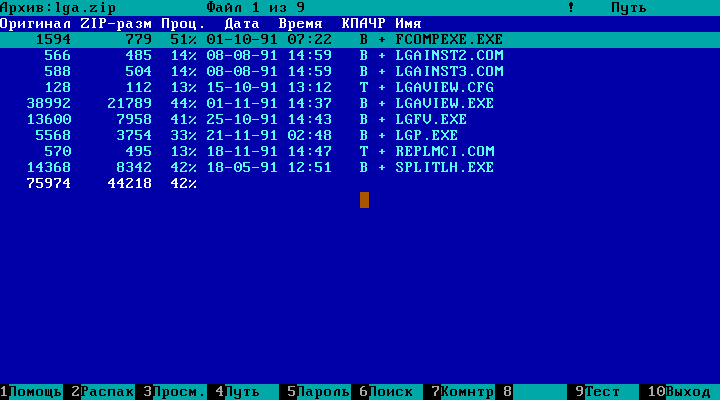Select file row LGAVIEW.EXE

[360, 104]
